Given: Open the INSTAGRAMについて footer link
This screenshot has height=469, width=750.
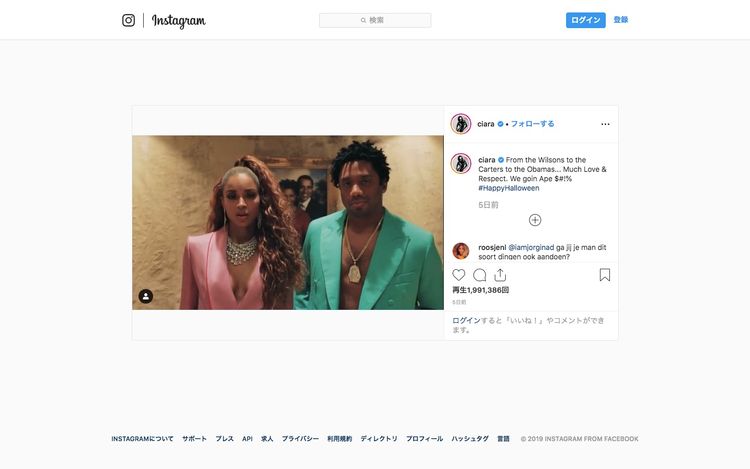Looking at the screenshot, I should pos(142,439).
